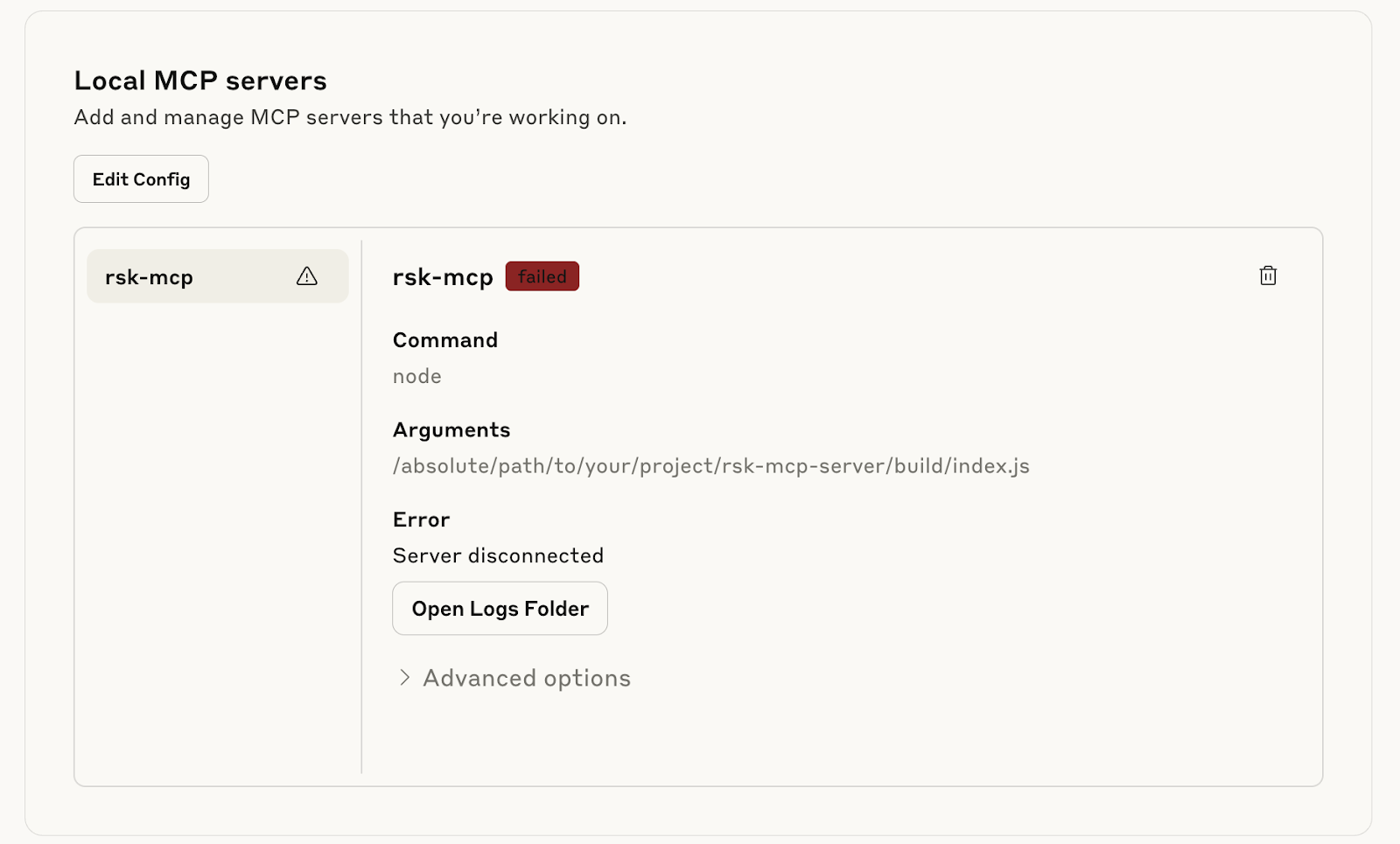1400x844 pixels.
Task: Click the rsk-mcp title in the details panel
Action: 443,277
